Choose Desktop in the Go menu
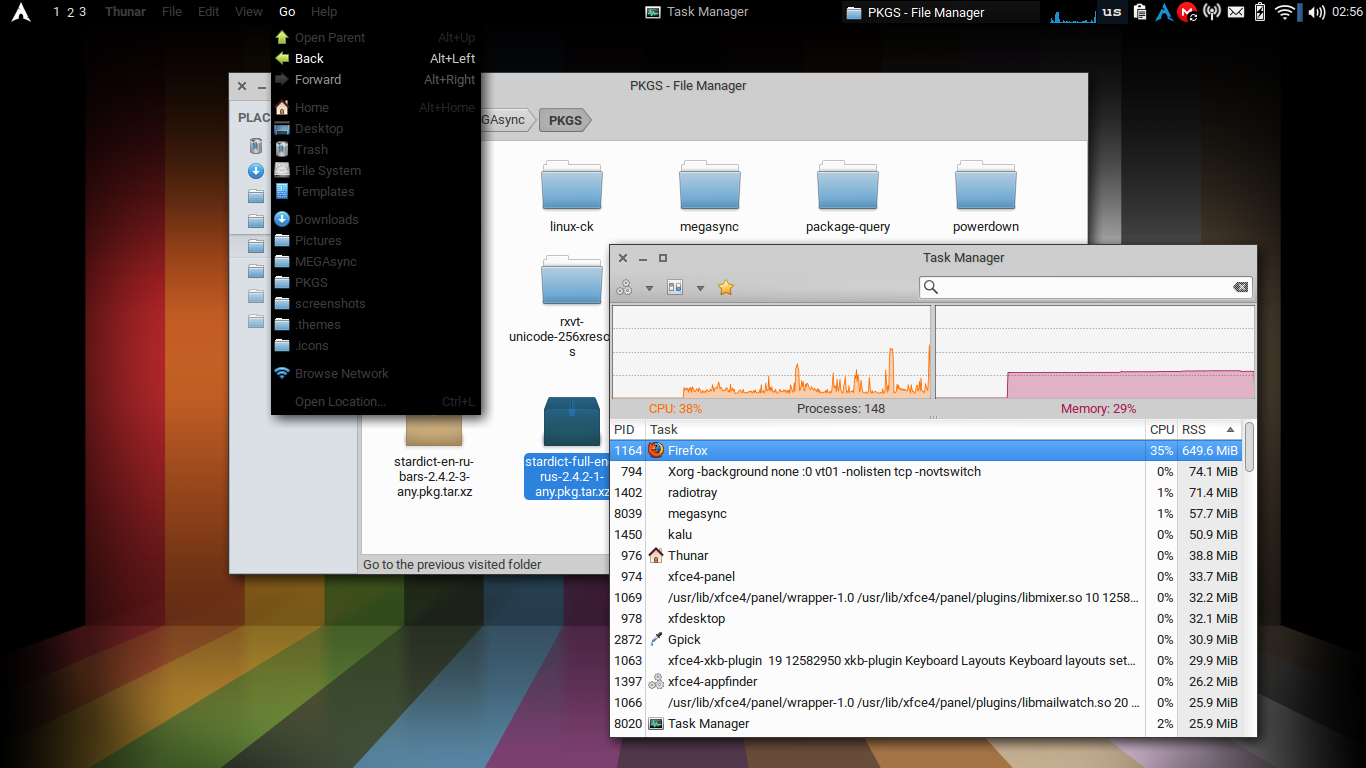1366x768 pixels. [376, 129]
